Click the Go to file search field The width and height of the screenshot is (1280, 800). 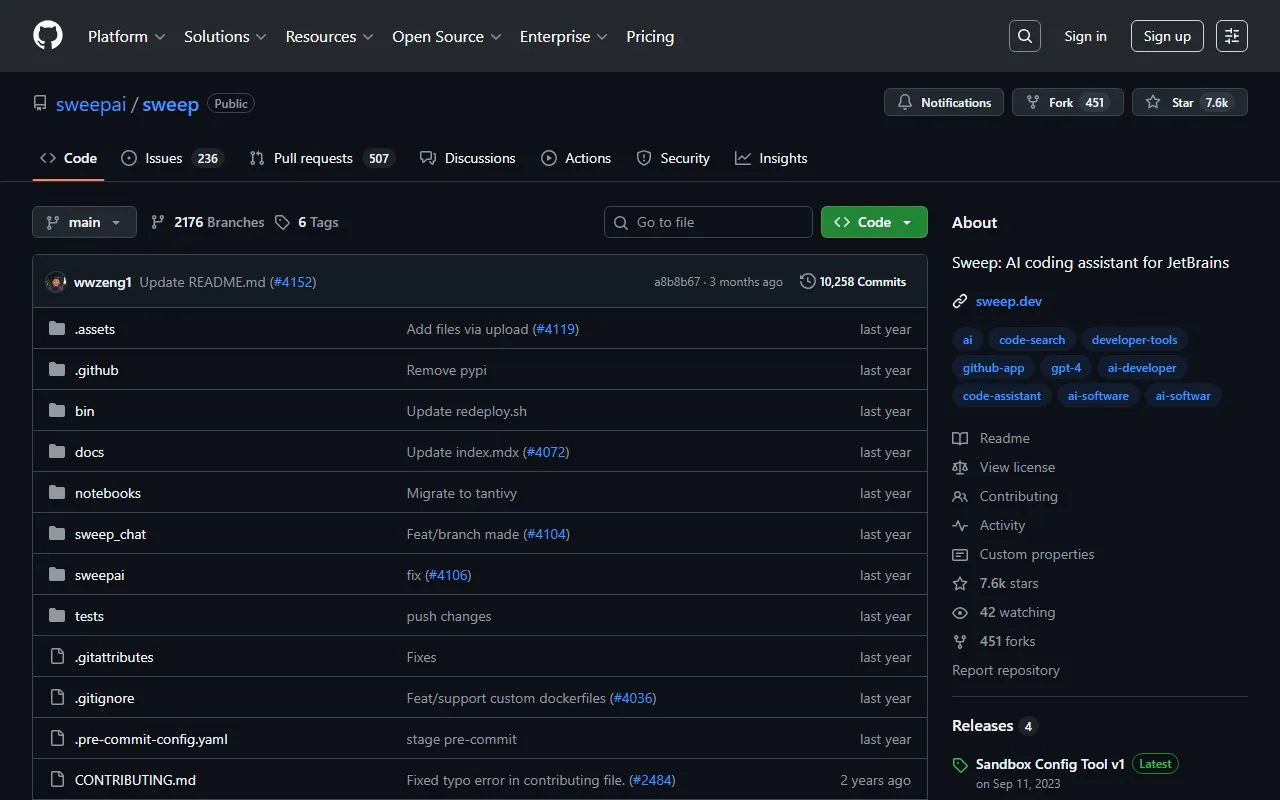708,222
